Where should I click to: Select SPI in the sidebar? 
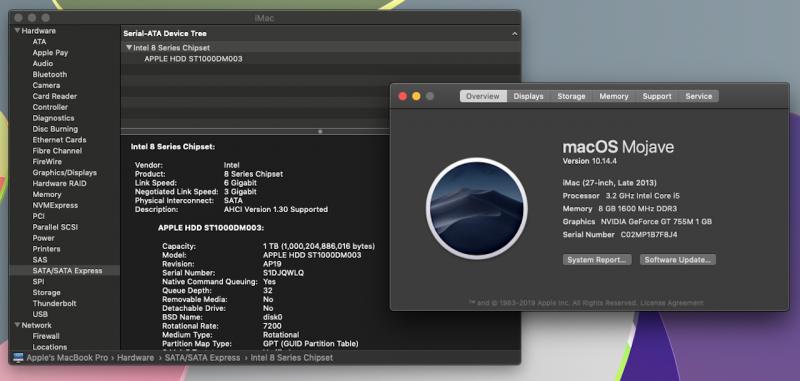pos(38,282)
